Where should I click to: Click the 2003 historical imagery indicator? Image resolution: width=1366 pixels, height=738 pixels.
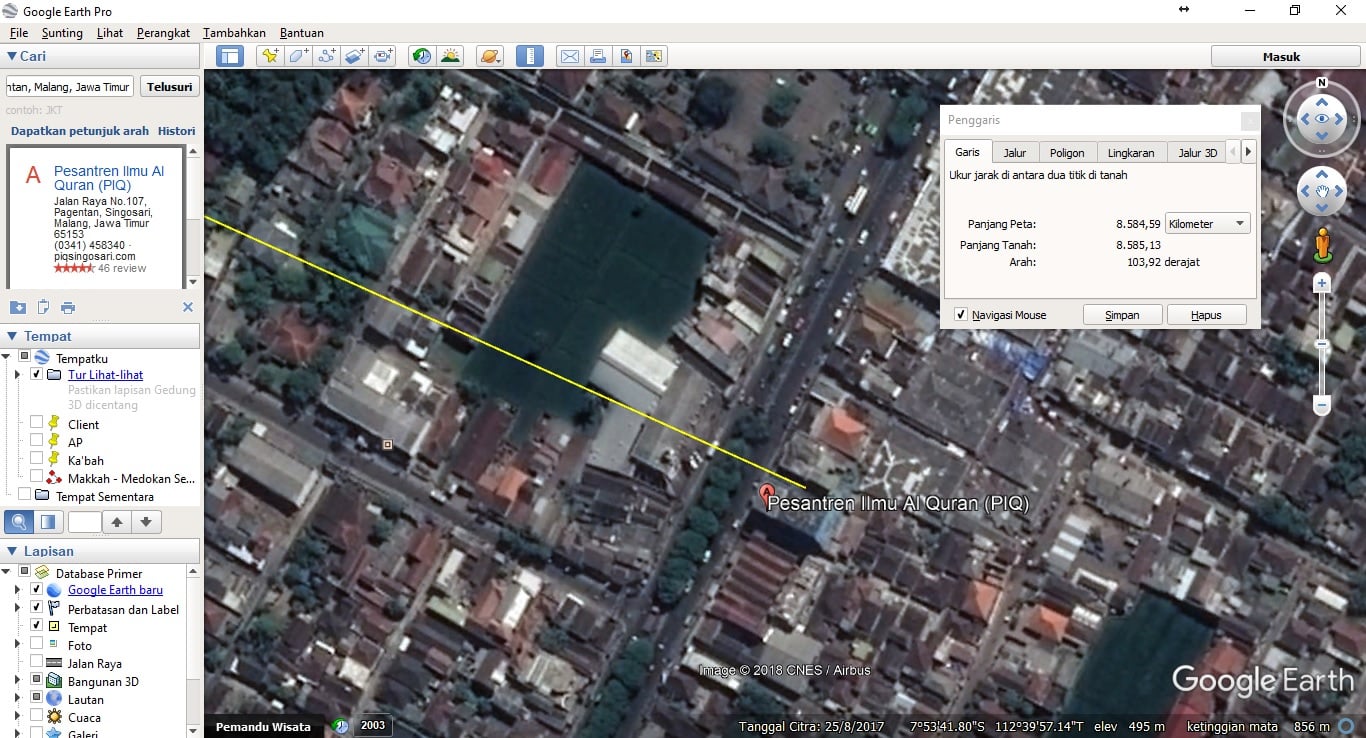pos(372,726)
